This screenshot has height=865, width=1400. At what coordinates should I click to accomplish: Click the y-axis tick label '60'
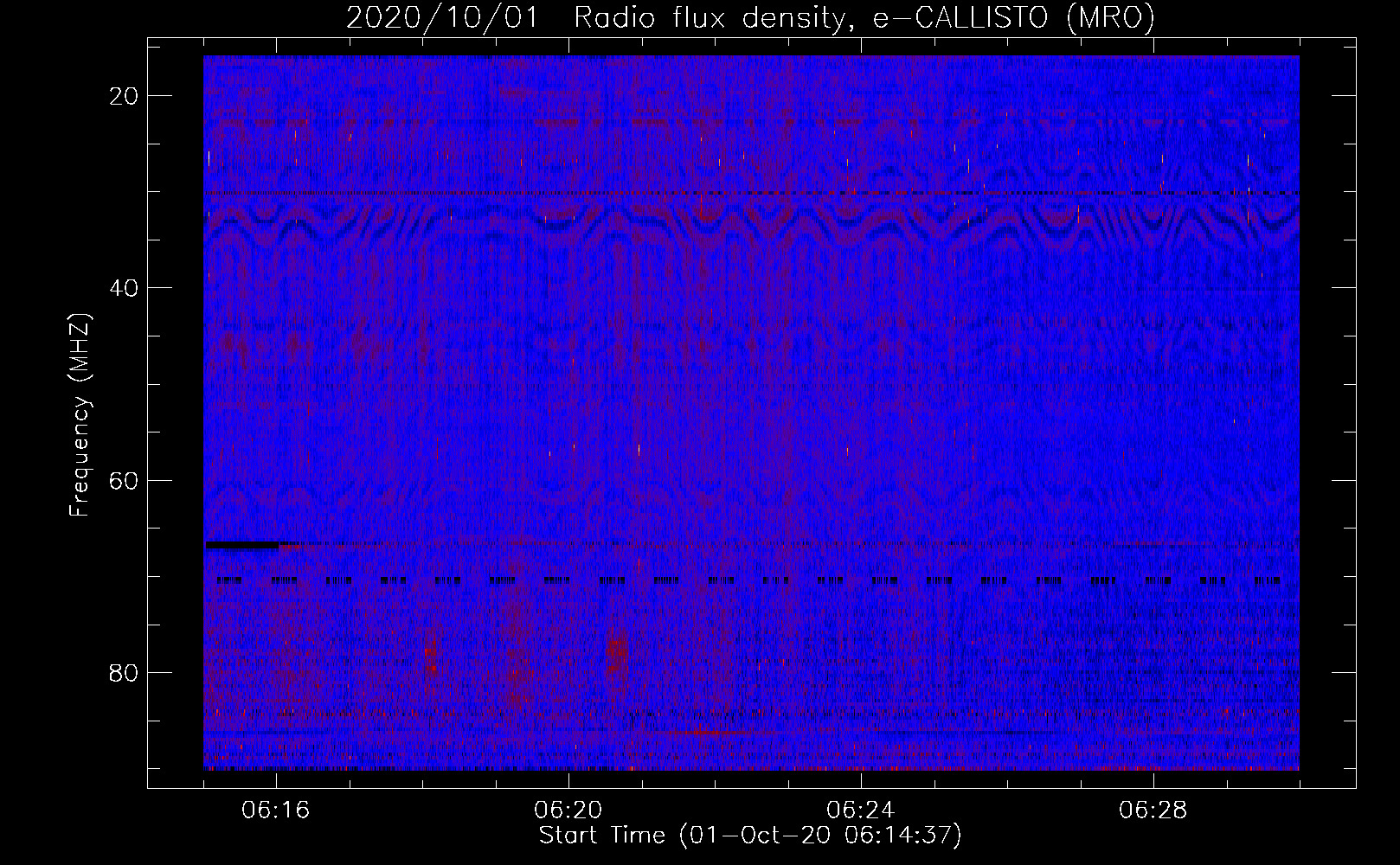(125, 480)
